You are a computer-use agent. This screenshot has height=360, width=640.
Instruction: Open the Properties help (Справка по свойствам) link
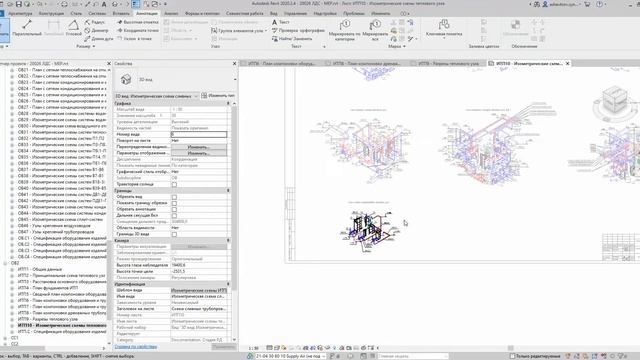[136, 347]
